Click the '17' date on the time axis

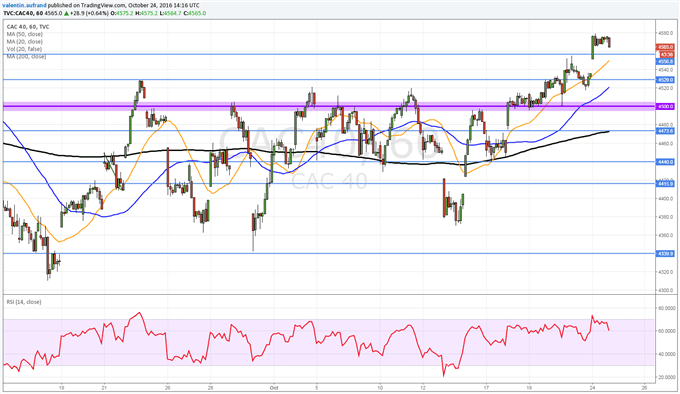[486, 387]
